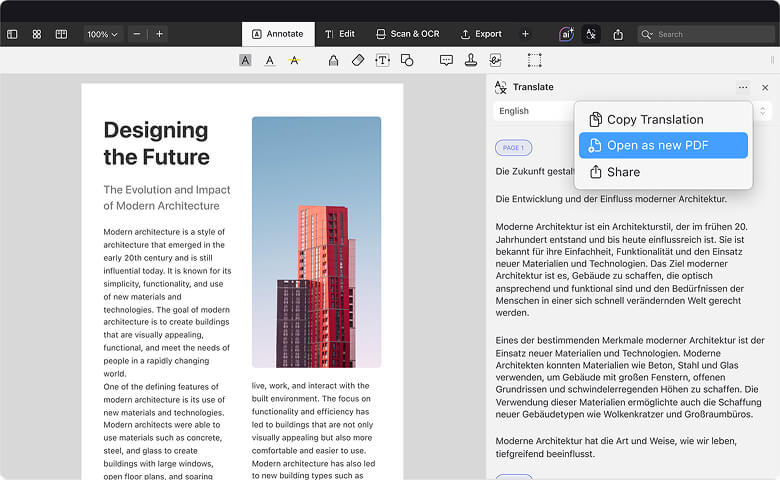Choose the underline text tool

(x=269, y=60)
